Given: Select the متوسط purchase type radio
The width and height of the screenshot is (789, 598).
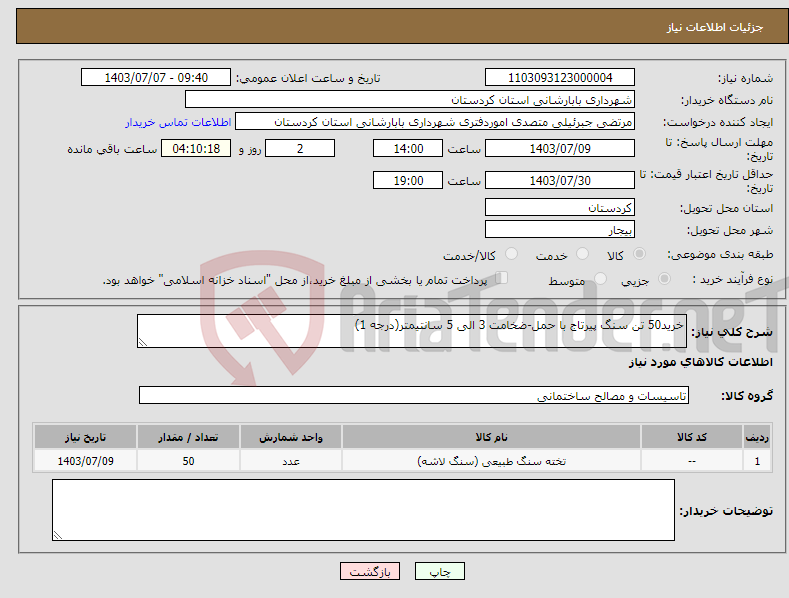Looking at the screenshot, I should tap(600, 278).
